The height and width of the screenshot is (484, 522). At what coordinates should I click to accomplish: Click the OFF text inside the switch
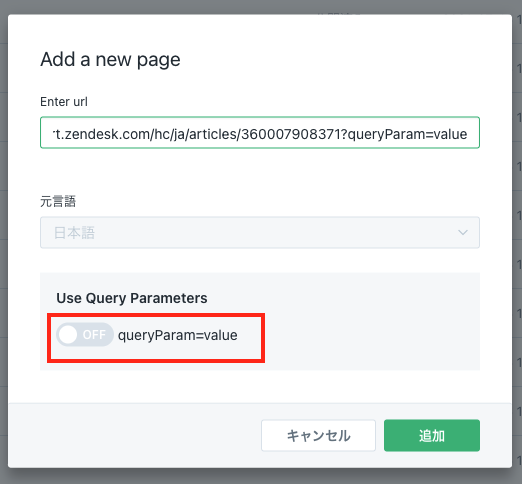[94, 334]
